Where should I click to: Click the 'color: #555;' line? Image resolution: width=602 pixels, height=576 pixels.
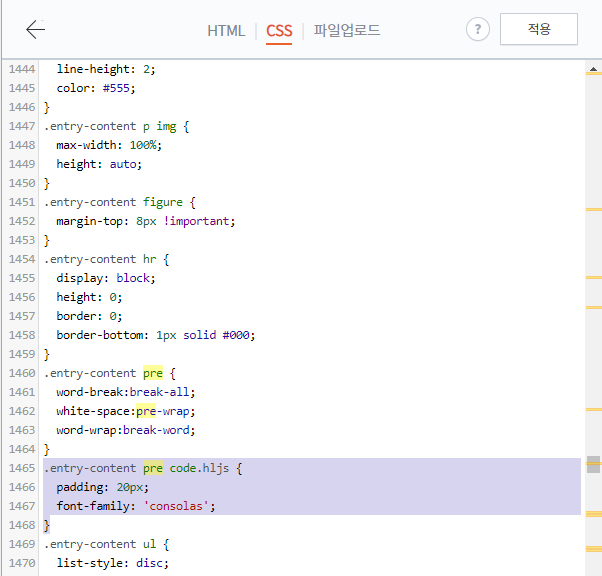pos(96,88)
